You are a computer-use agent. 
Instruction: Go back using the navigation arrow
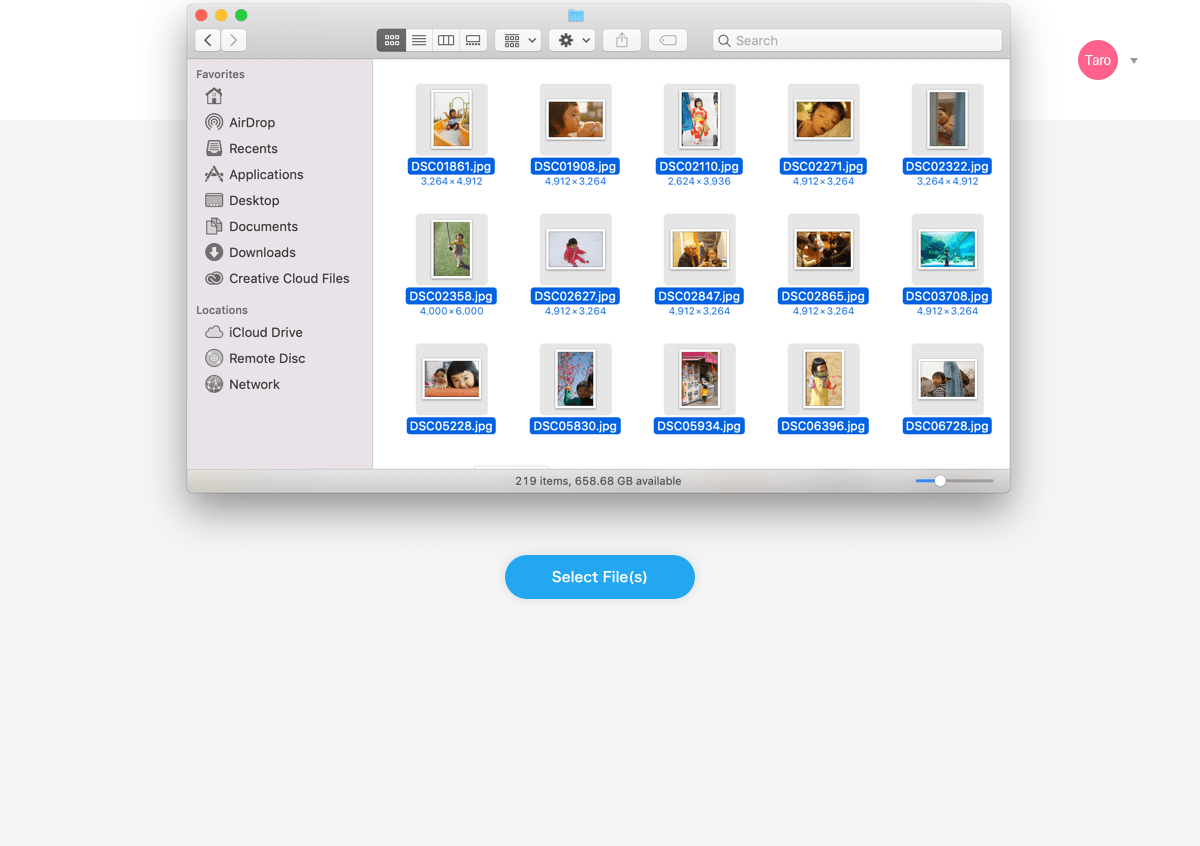click(207, 40)
